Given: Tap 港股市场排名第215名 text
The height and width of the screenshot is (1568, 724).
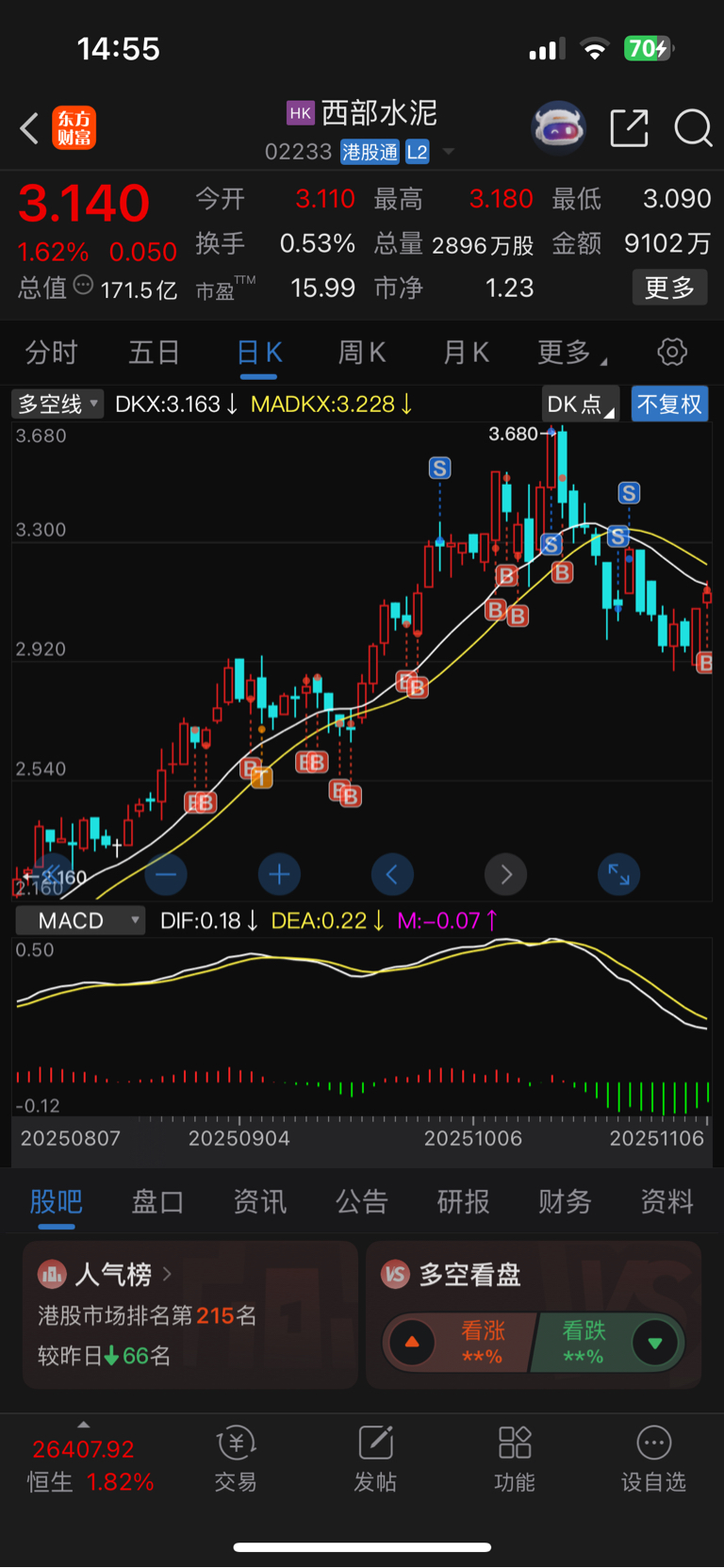Looking at the screenshot, I should [x=147, y=1315].
